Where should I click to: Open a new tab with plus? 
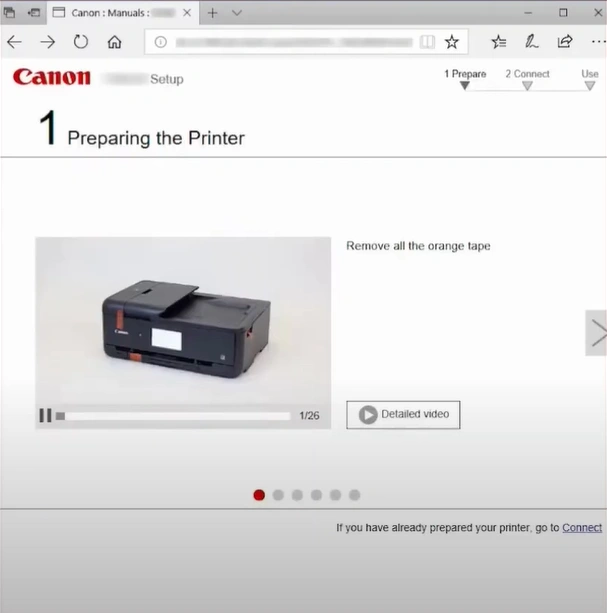[x=212, y=13]
